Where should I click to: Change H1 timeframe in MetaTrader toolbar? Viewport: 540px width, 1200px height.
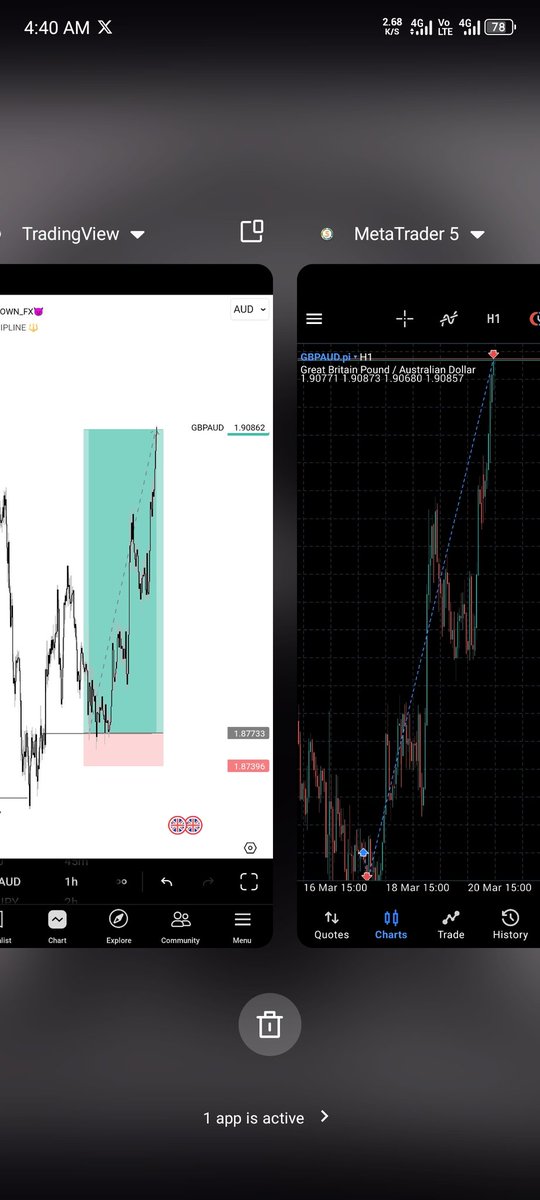(493, 319)
